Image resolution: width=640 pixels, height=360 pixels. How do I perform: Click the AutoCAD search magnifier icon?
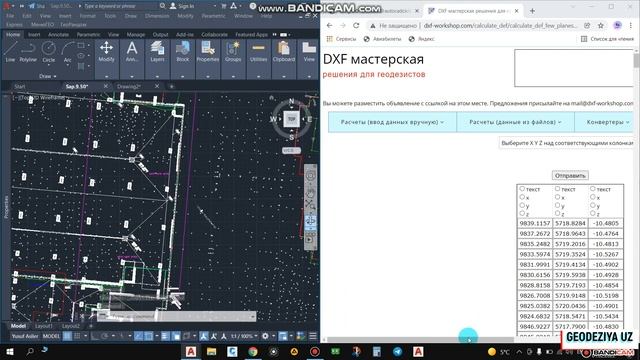pyautogui.click(x=162, y=6)
